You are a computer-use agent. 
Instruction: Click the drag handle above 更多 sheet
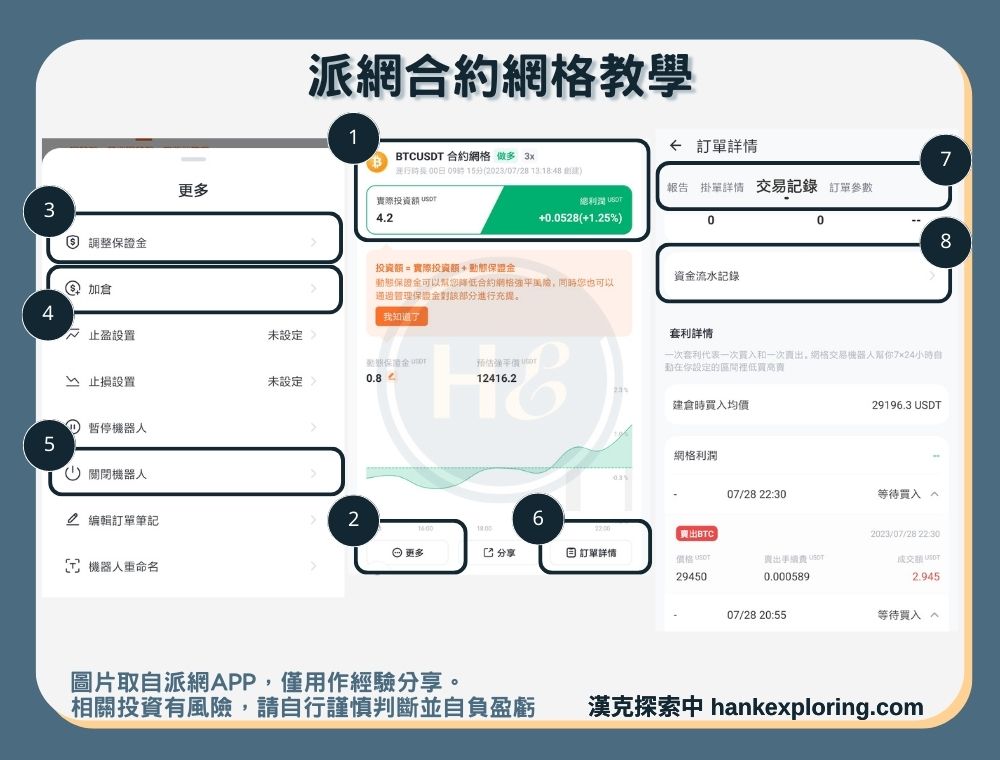[193, 159]
